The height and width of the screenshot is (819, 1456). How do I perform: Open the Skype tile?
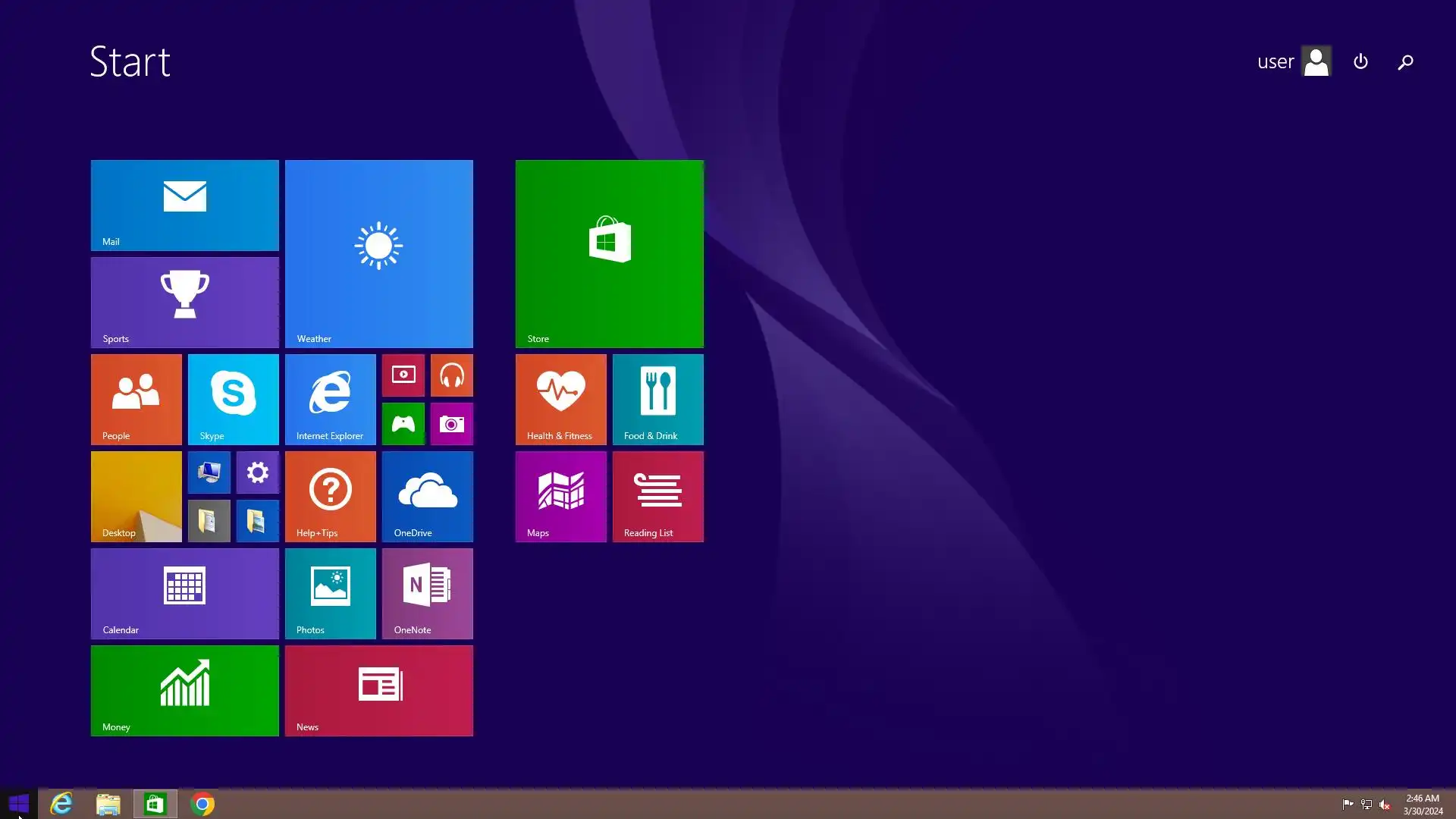pos(233,399)
